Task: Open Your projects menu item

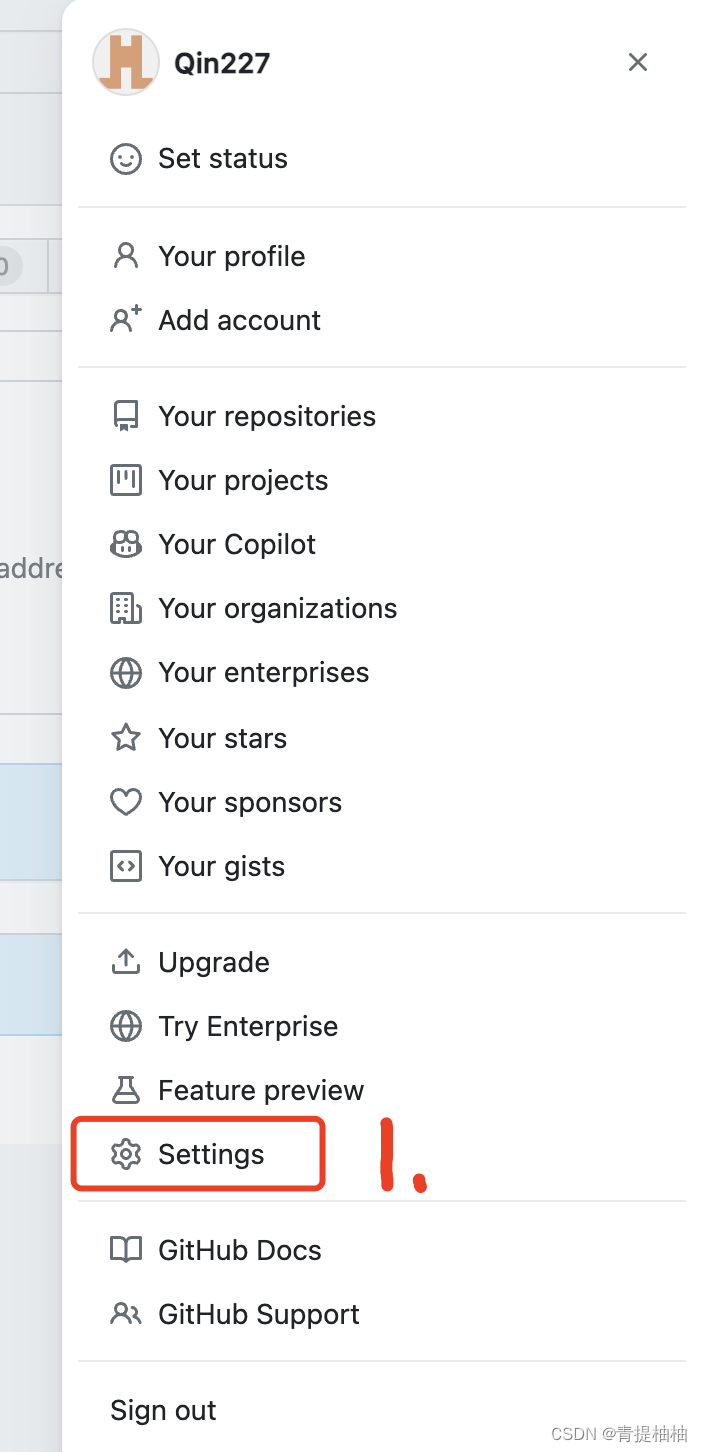Action: point(243,480)
